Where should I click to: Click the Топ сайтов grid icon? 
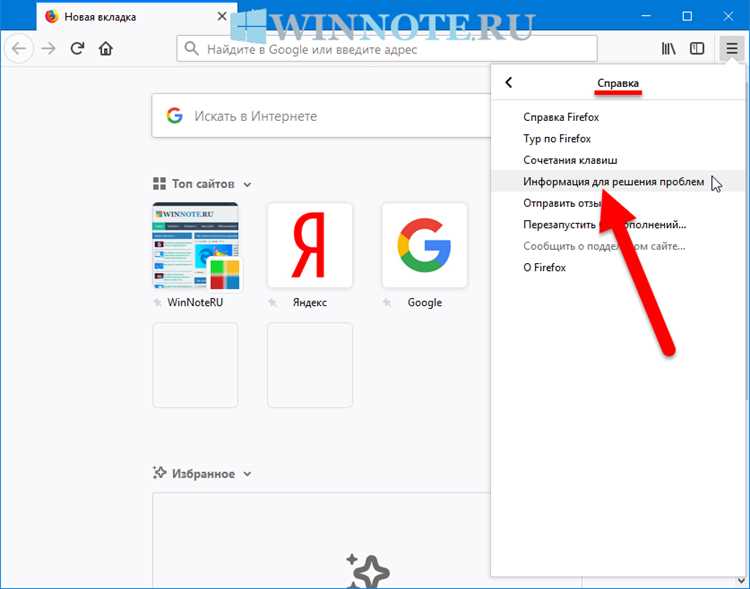[x=159, y=184]
